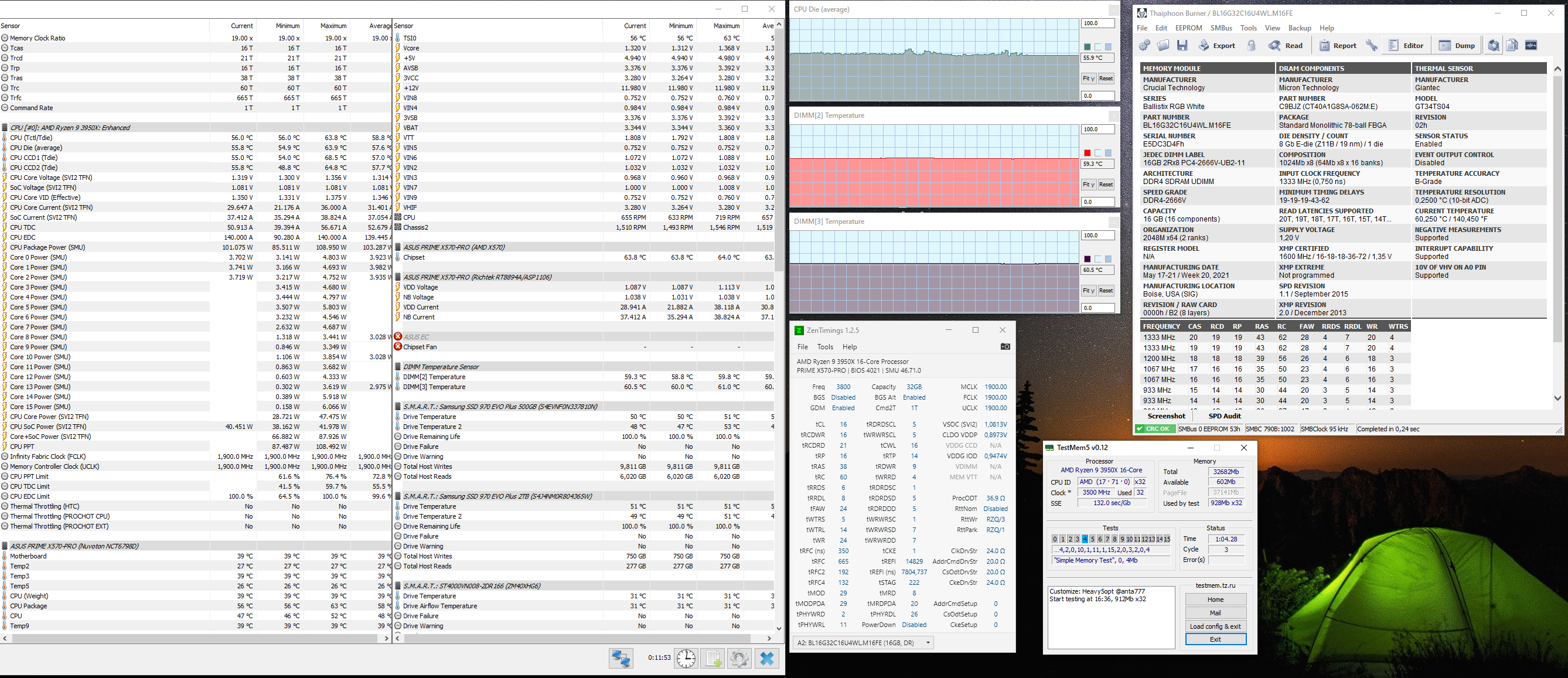Toggle the Editor view button in Thaiphoon
This screenshot has width=1568, height=678.
click(1406, 46)
